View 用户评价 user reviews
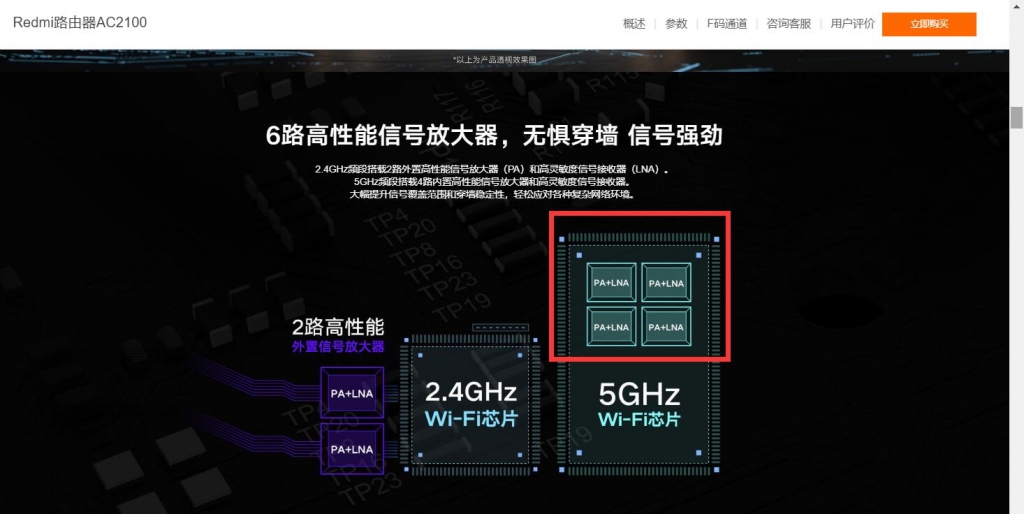The image size is (1024, 514). point(852,24)
